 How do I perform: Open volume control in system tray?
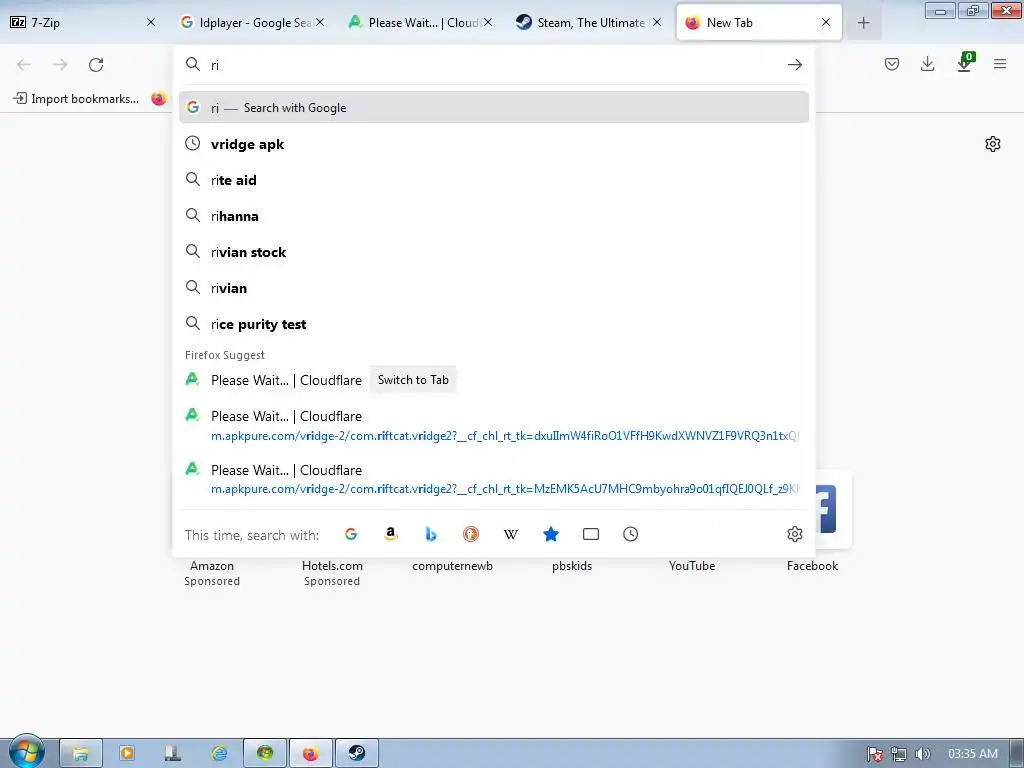[922, 754]
